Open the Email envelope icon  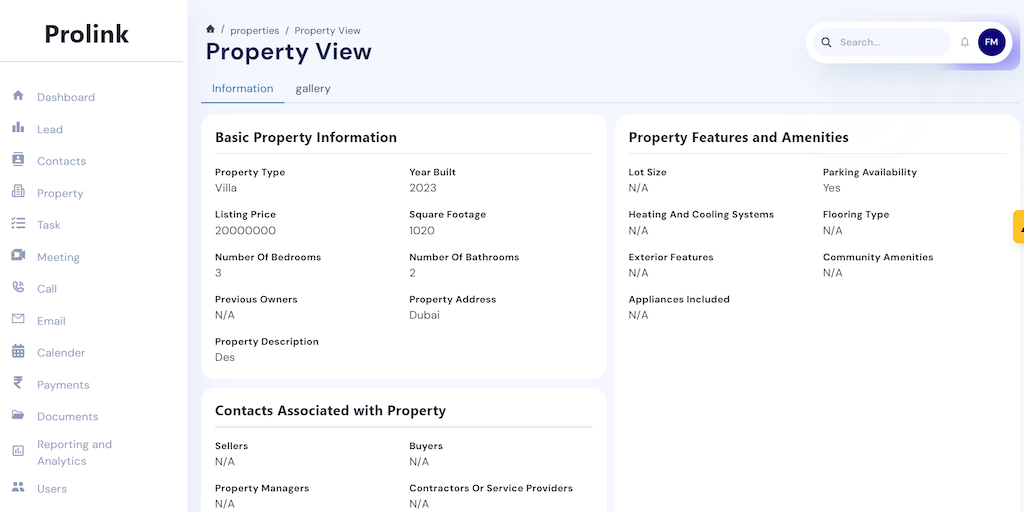(x=18, y=320)
